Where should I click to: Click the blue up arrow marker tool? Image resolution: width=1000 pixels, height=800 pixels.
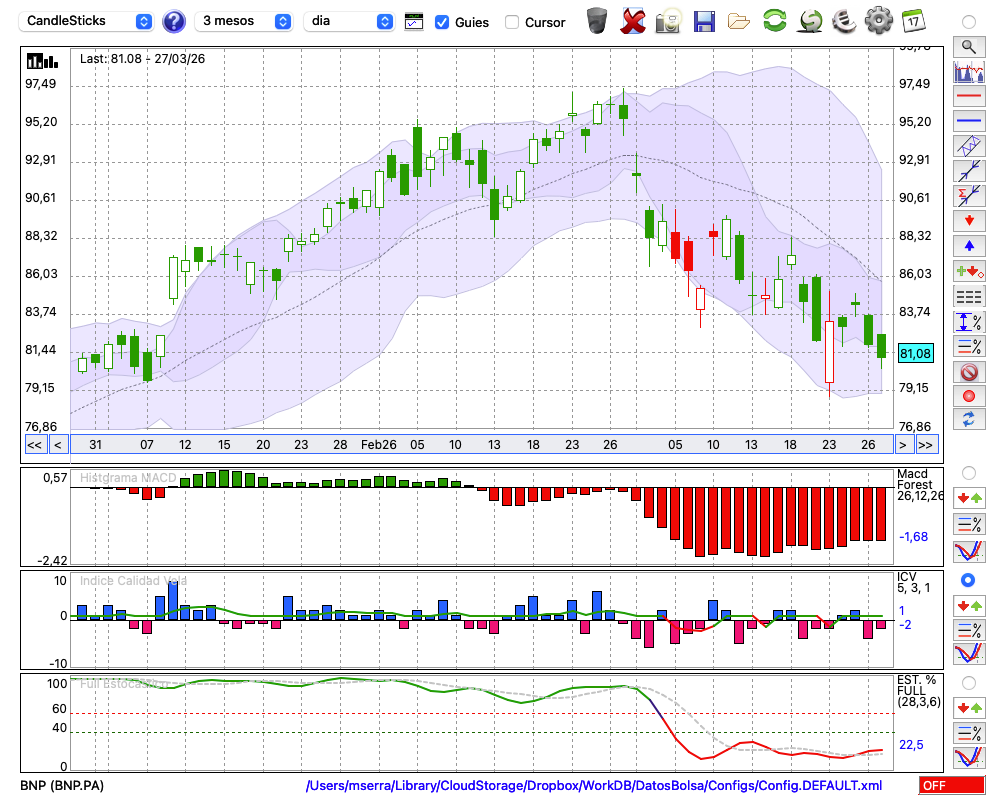pyautogui.click(x=968, y=246)
